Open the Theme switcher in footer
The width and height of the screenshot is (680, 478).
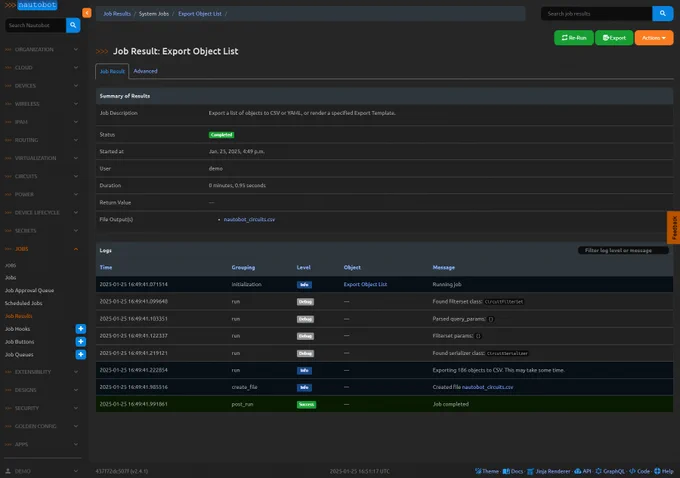coord(487,471)
